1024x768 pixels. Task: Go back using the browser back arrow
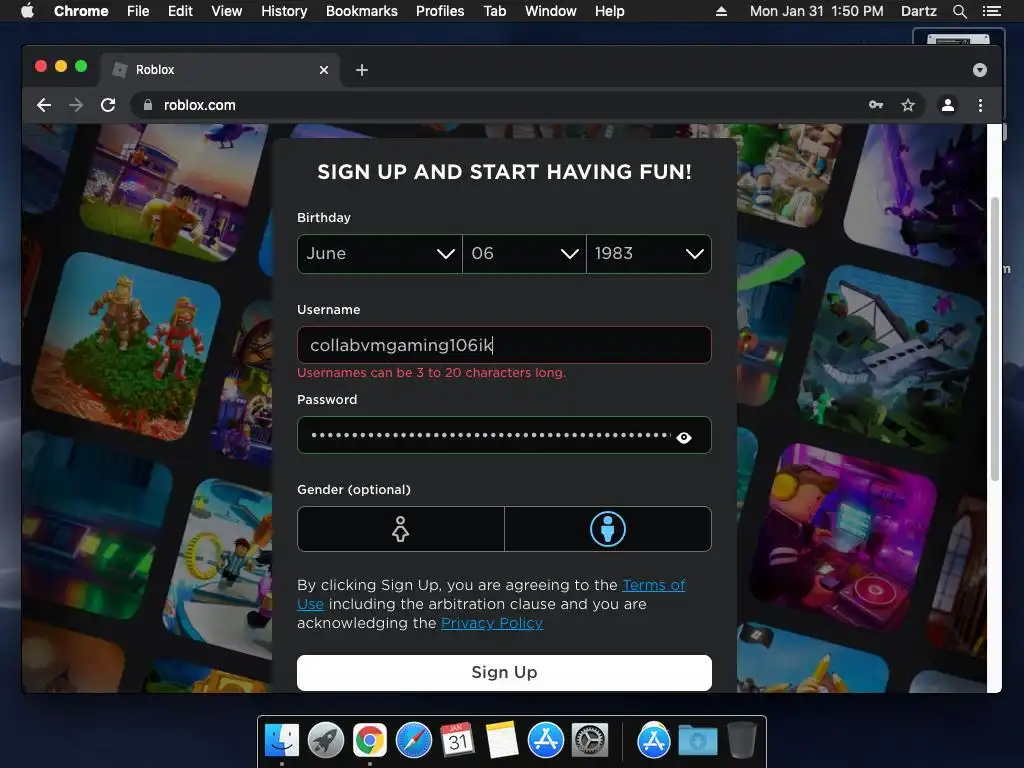(44, 105)
